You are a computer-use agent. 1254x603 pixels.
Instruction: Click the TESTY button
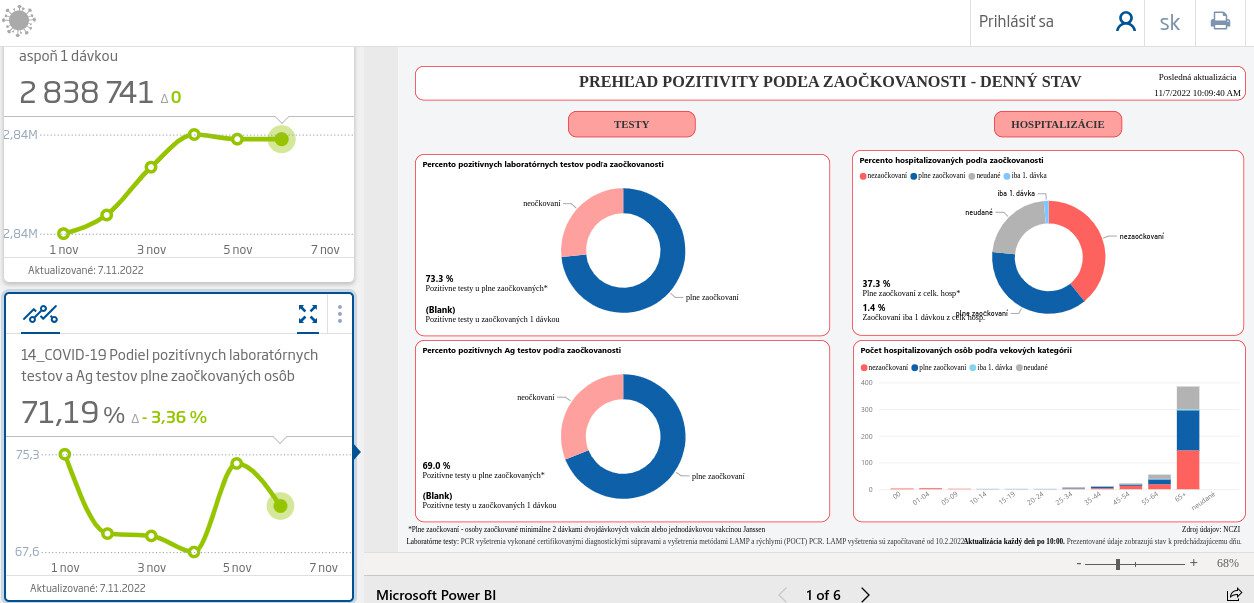click(631, 125)
